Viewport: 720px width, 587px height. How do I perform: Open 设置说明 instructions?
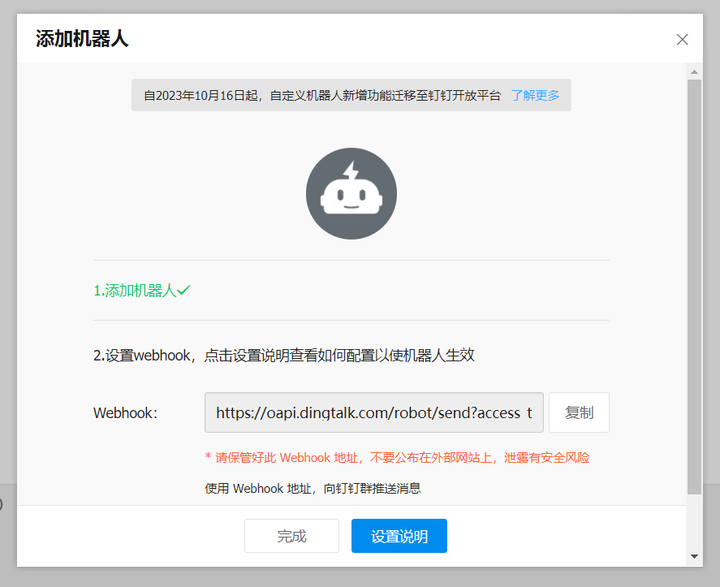(x=399, y=536)
